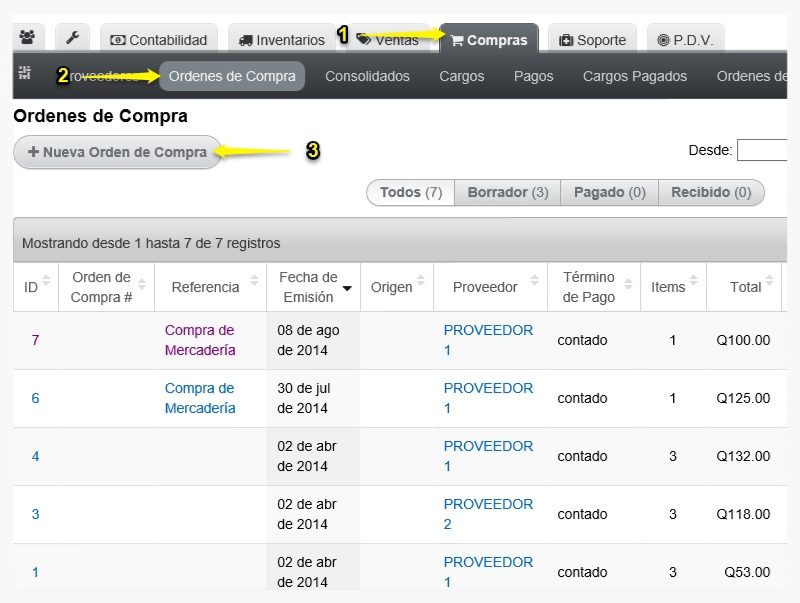800x603 pixels.
Task: Open the wrench settings tab
Action: point(72,38)
